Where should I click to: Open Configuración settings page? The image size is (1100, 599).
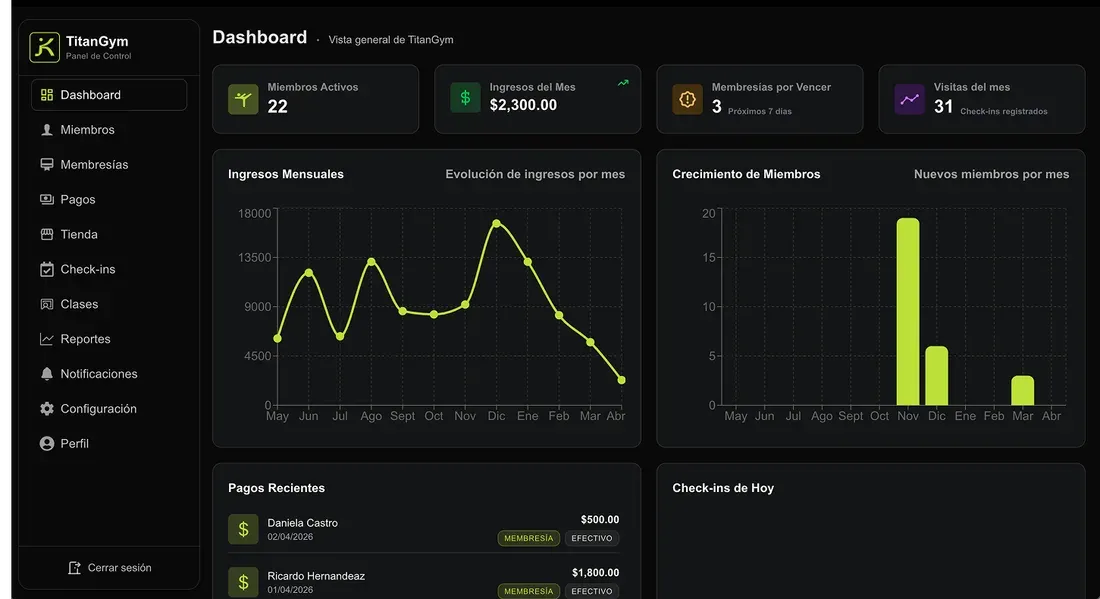click(x=109, y=408)
